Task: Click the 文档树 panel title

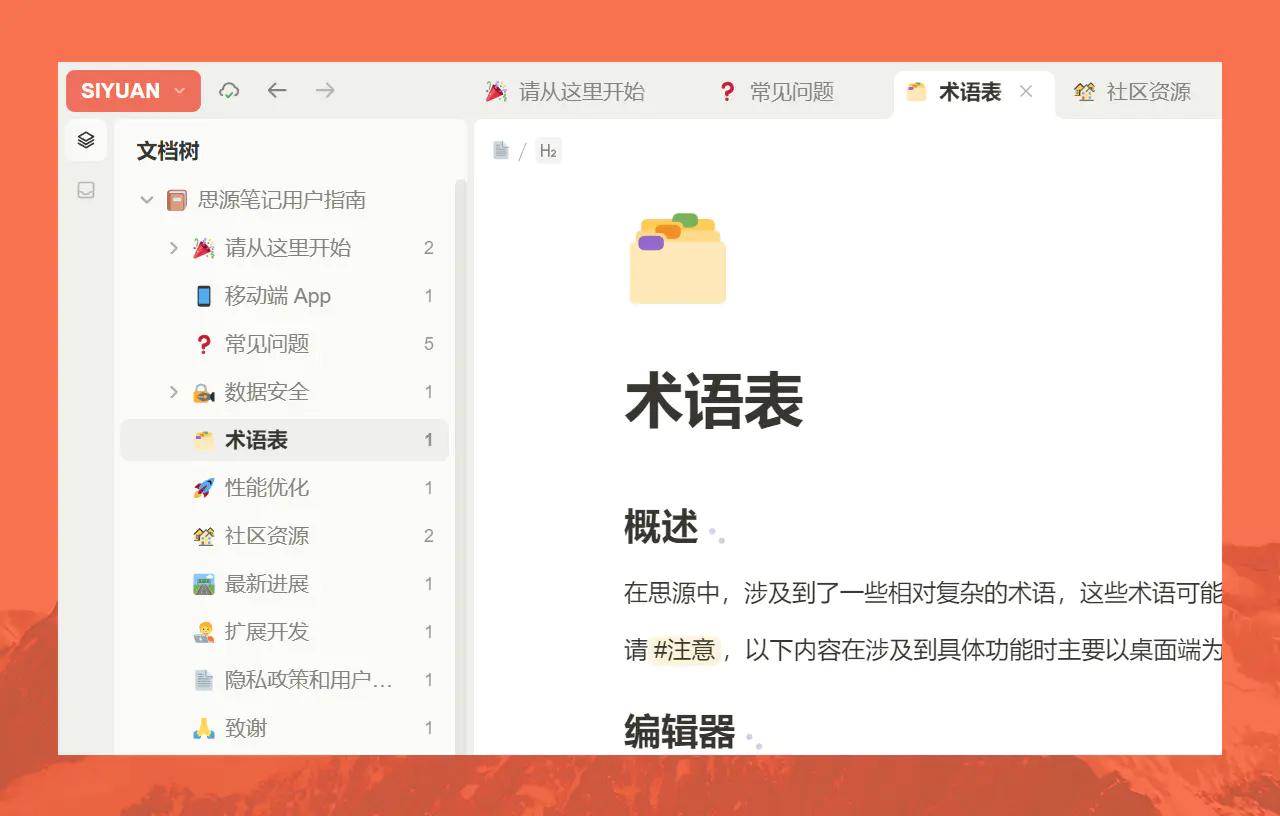Action: (x=168, y=151)
